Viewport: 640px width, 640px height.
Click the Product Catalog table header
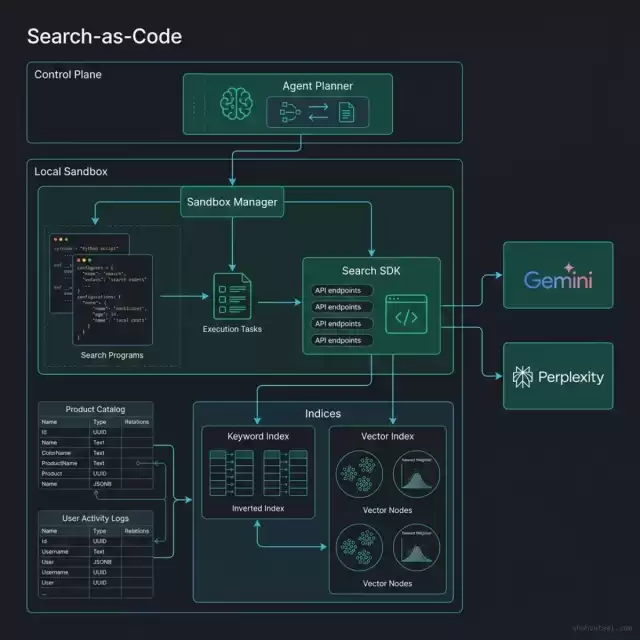[x=96, y=409]
